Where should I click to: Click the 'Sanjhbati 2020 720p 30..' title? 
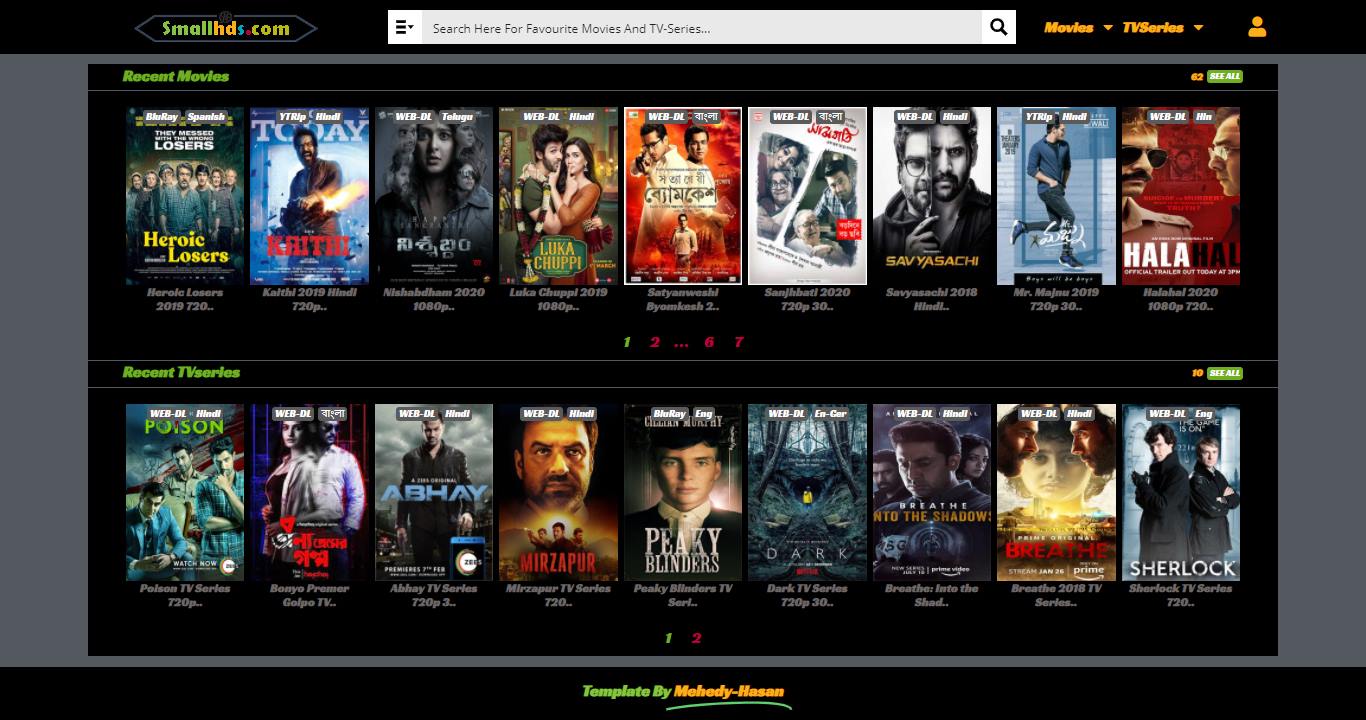(807, 299)
